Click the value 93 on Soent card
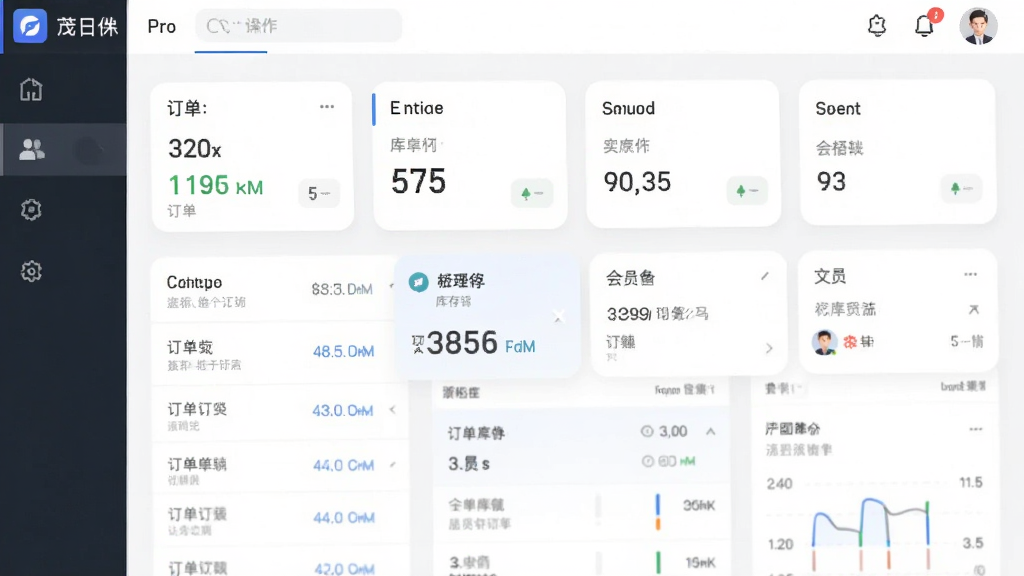This screenshot has height=576, width=1024. (x=831, y=181)
